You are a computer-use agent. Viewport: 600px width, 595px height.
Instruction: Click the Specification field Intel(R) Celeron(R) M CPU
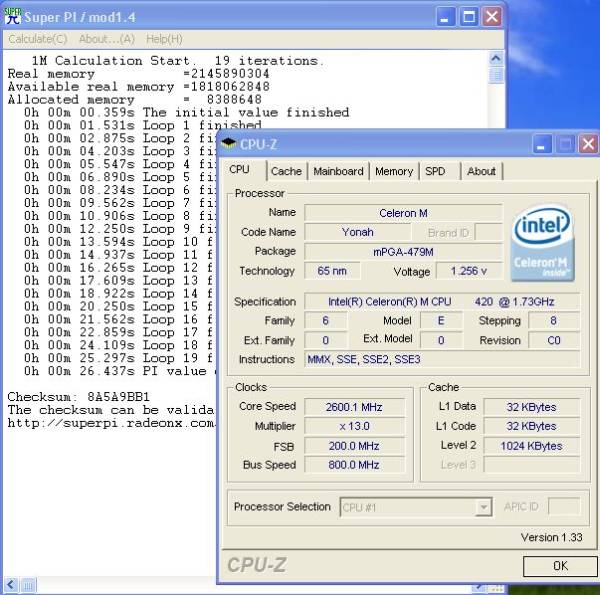tap(442, 302)
